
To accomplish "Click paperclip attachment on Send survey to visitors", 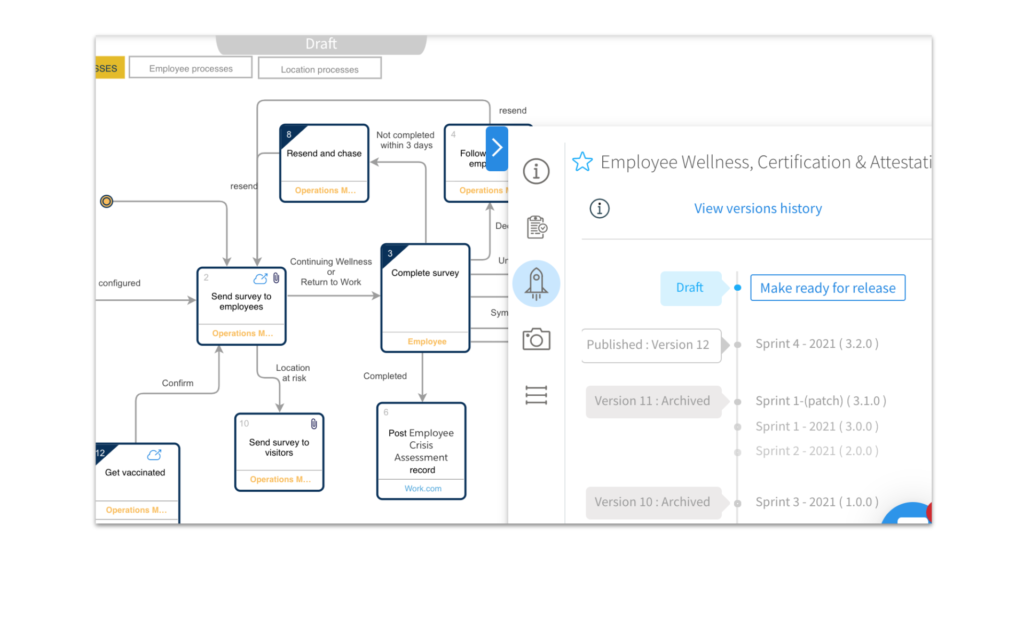I will [314, 424].
